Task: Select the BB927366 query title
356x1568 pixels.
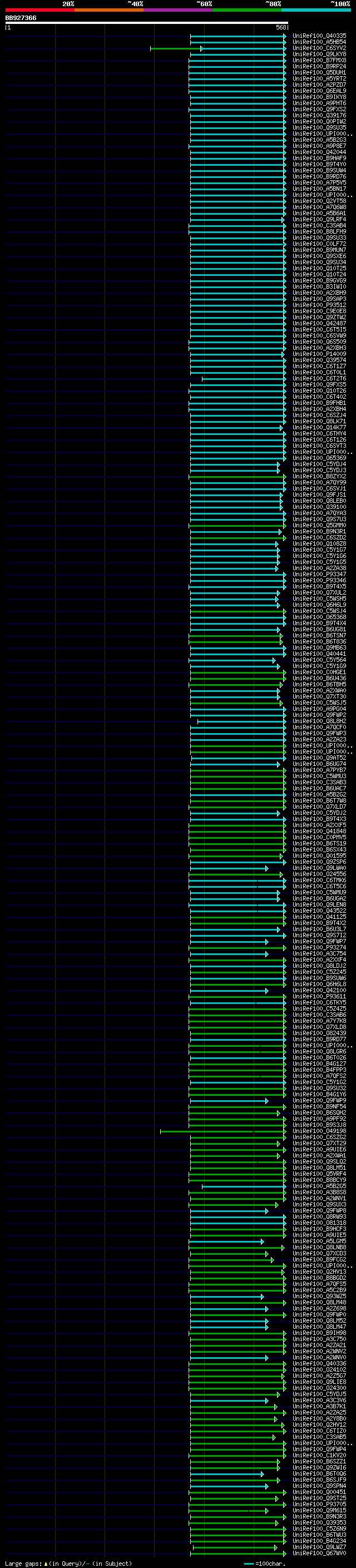Action: tap(21, 18)
